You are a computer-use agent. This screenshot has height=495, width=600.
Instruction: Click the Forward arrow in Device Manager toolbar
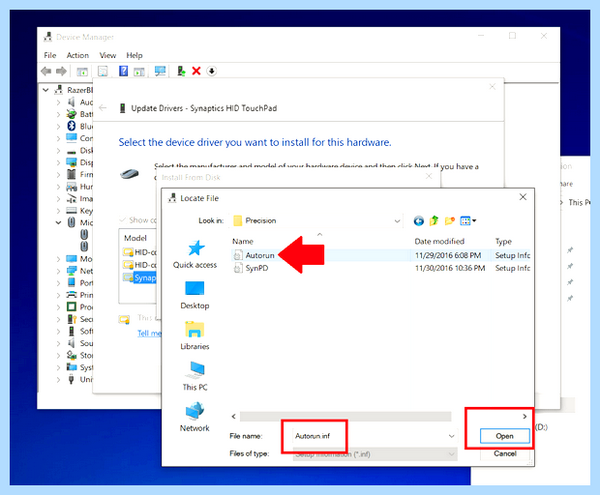coord(61,71)
